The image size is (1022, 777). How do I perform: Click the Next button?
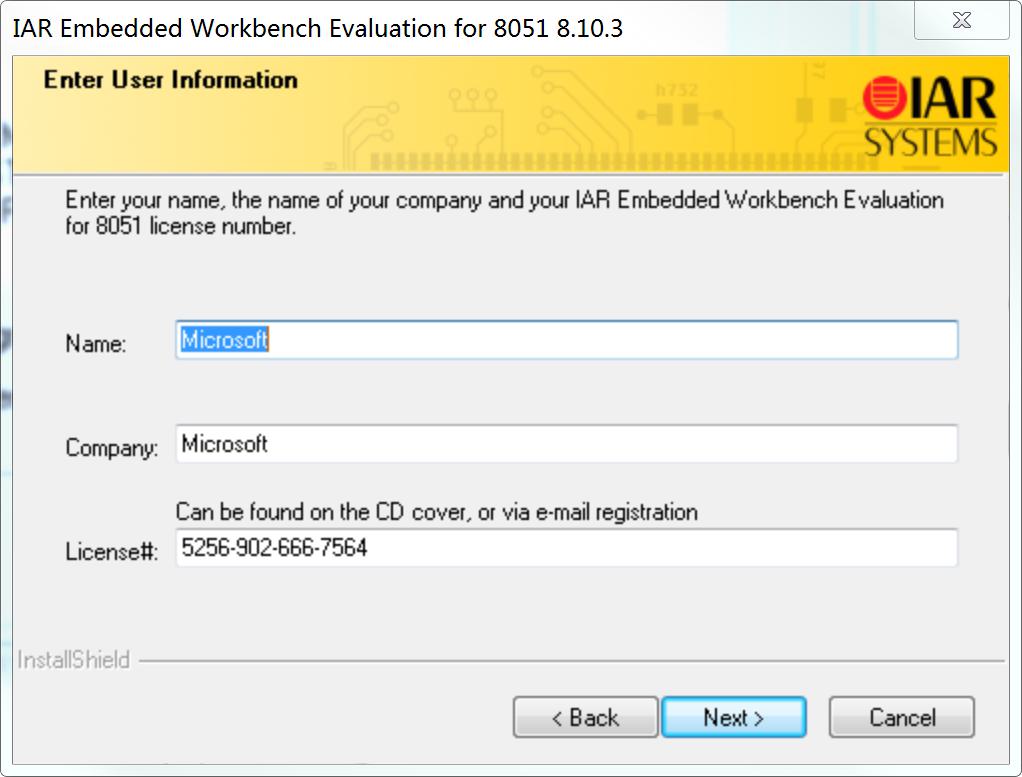click(x=733, y=717)
